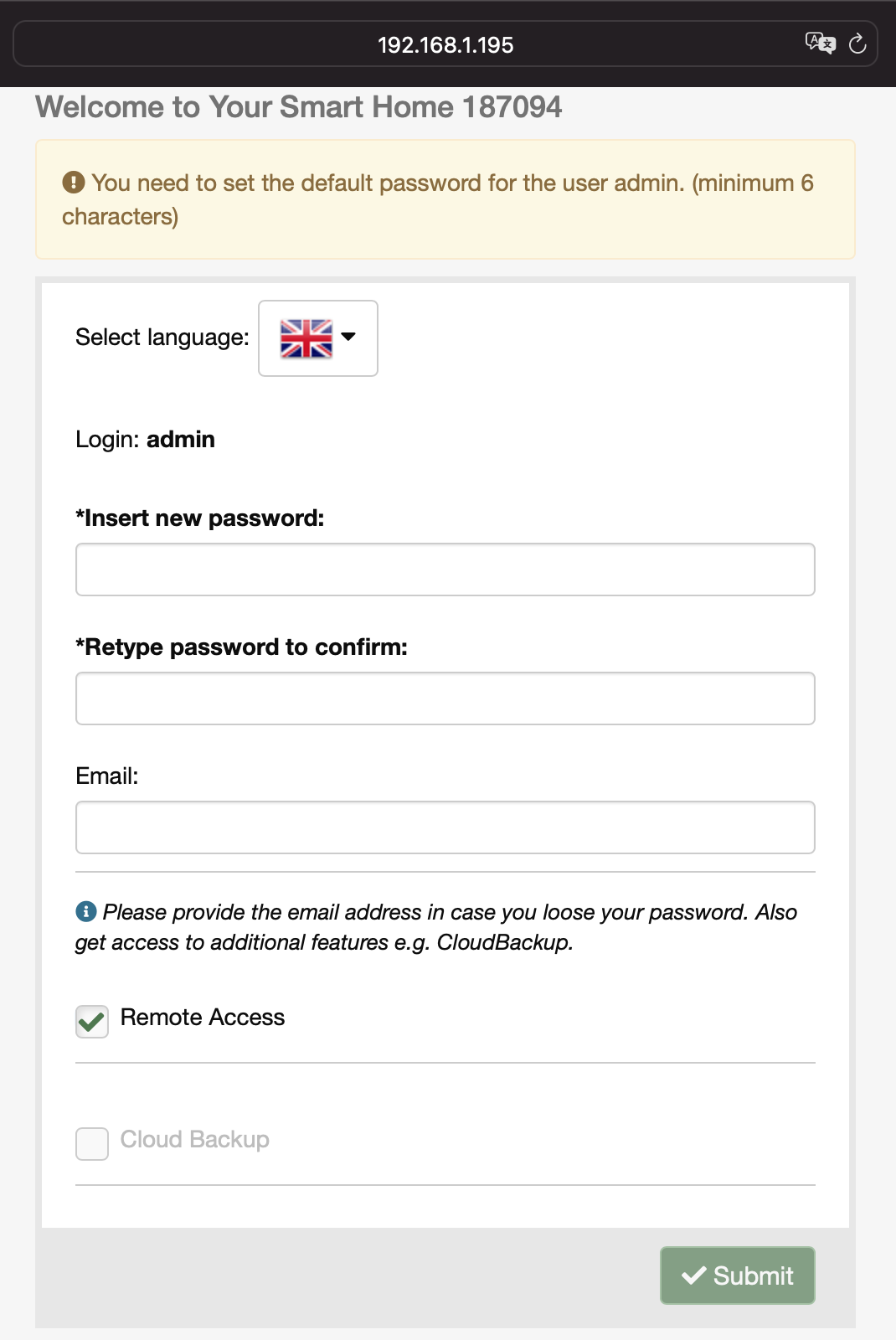Viewport: 896px width, 1340px height.
Task: Click the blue info icon near email hint
Action: coord(85,910)
